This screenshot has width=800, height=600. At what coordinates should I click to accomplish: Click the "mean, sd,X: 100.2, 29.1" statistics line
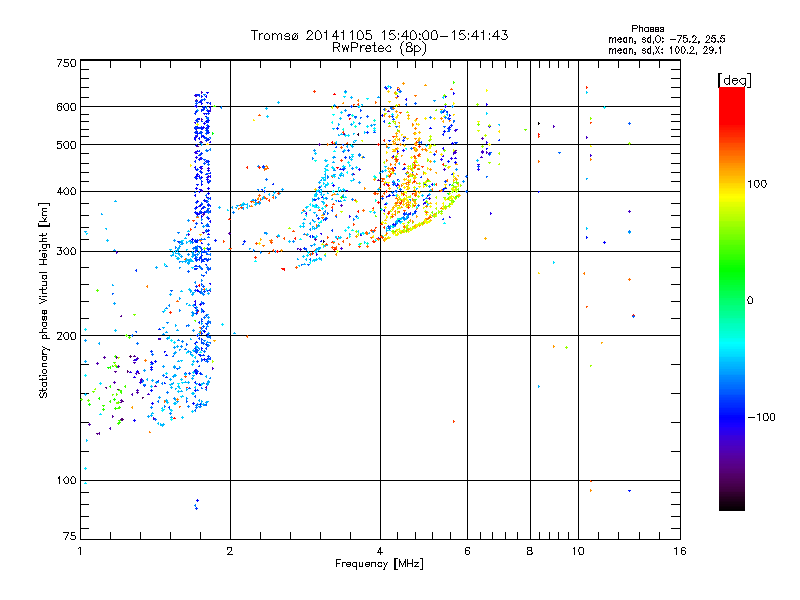[x=665, y=50]
